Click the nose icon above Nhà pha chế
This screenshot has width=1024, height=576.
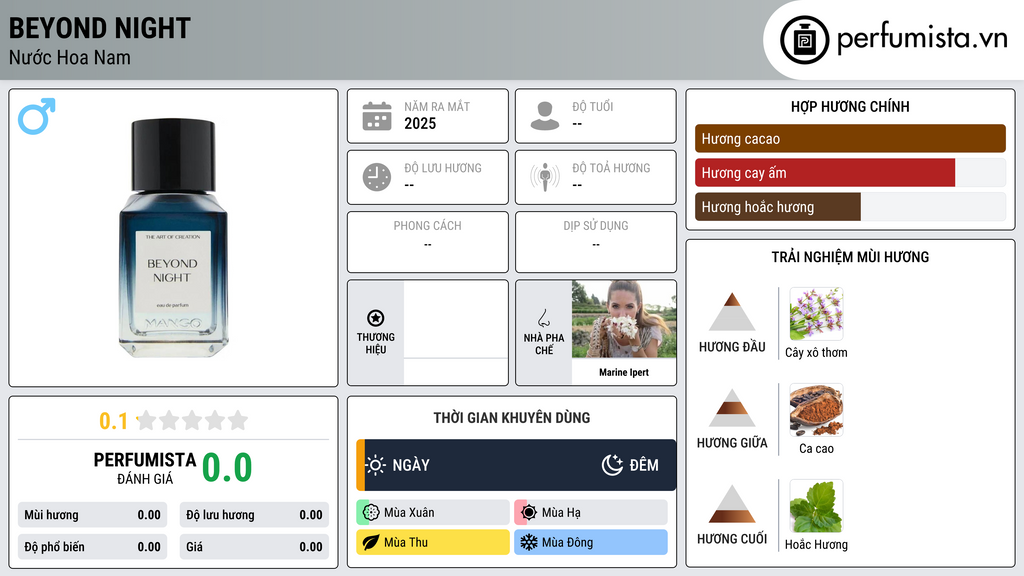pos(543,318)
